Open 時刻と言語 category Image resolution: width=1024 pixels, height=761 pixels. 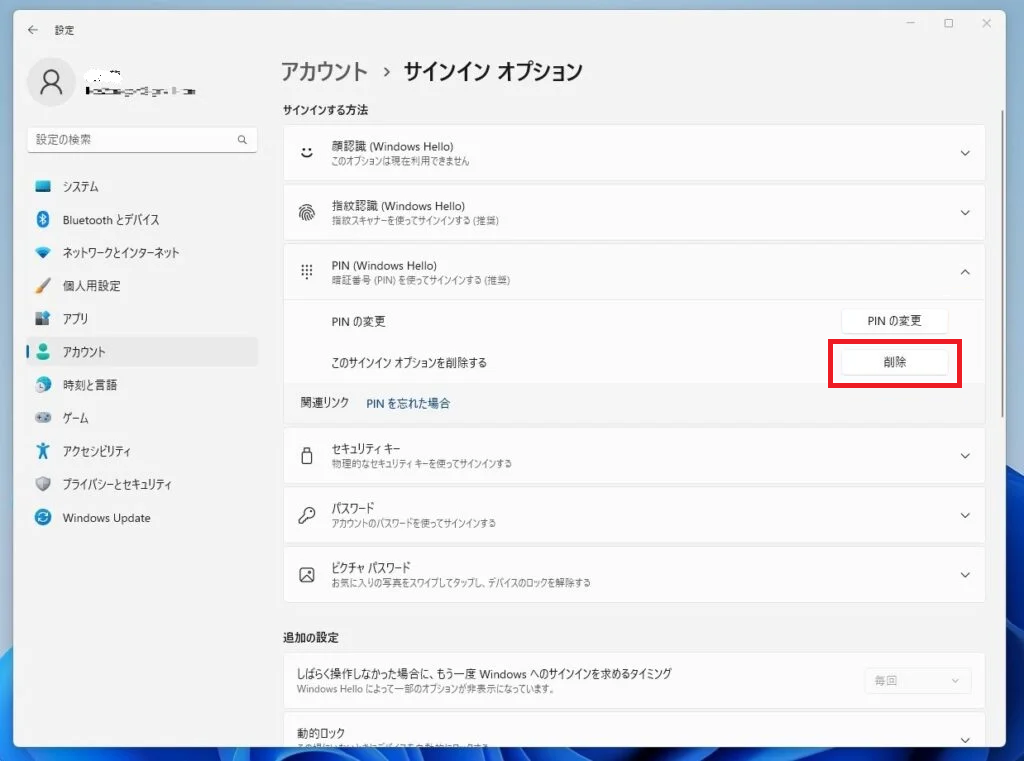coord(142,385)
